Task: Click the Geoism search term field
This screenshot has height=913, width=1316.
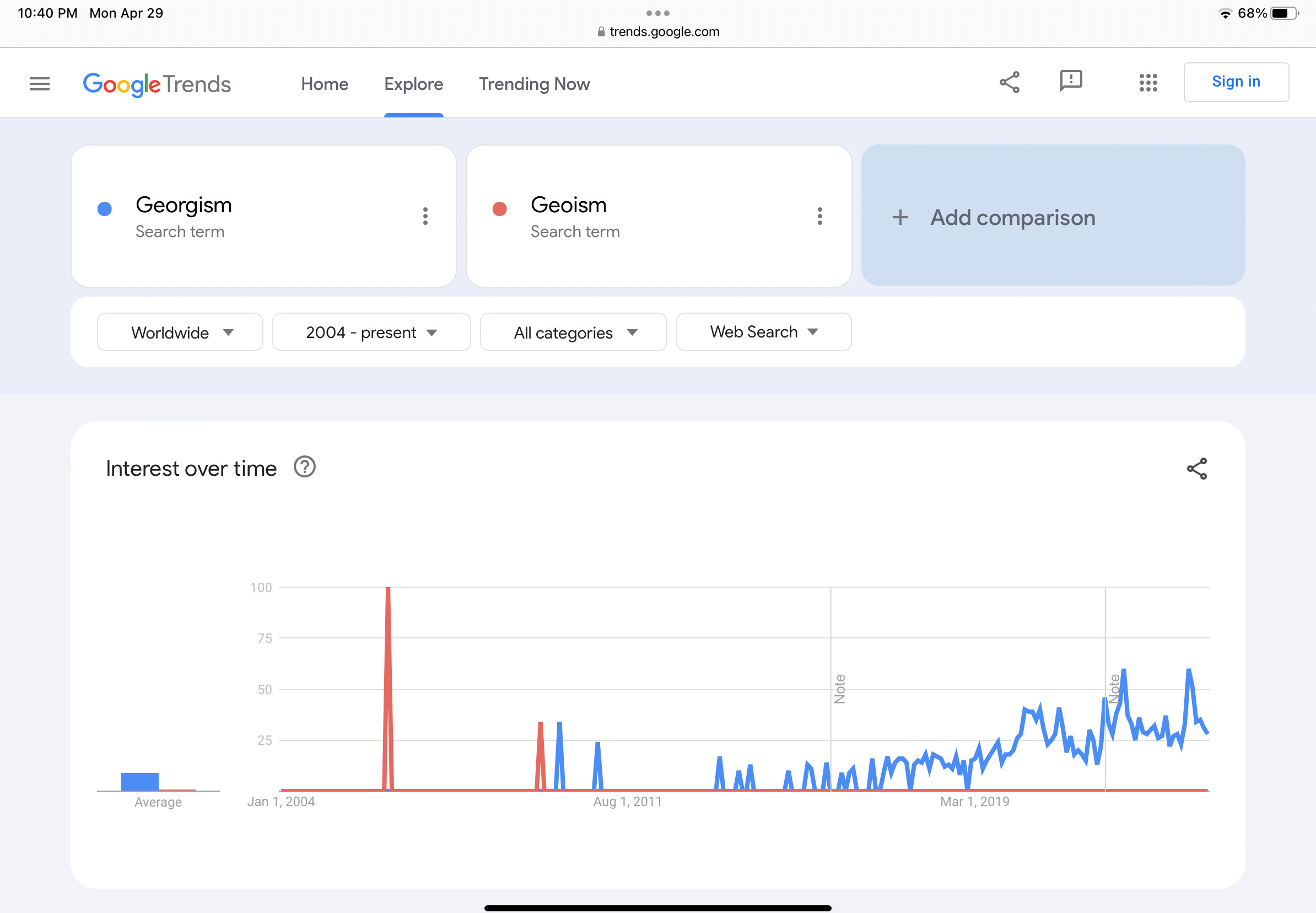Action: [x=659, y=216]
